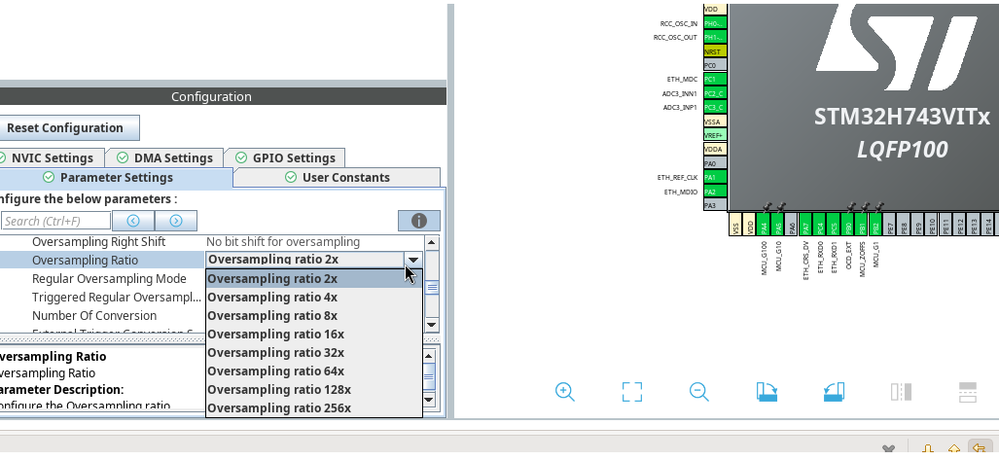999x457 pixels.
Task: Toggle horizontal split view icon
Action: click(x=968, y=391)
